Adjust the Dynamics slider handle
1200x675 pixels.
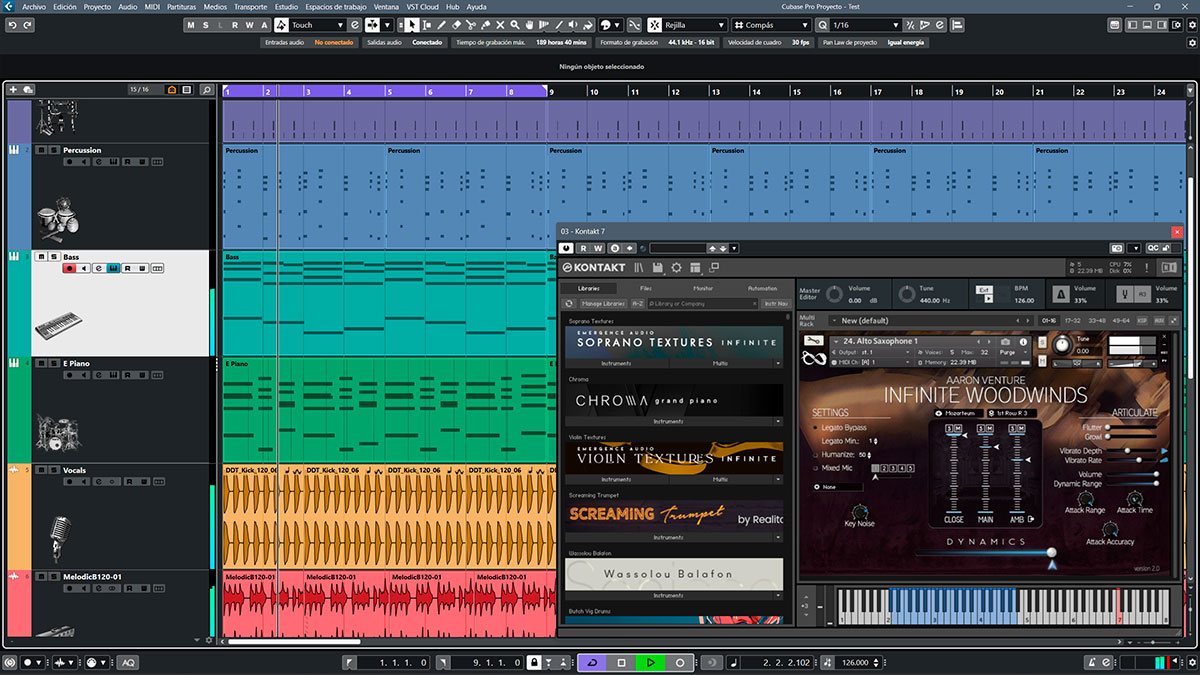(1051, 553)
